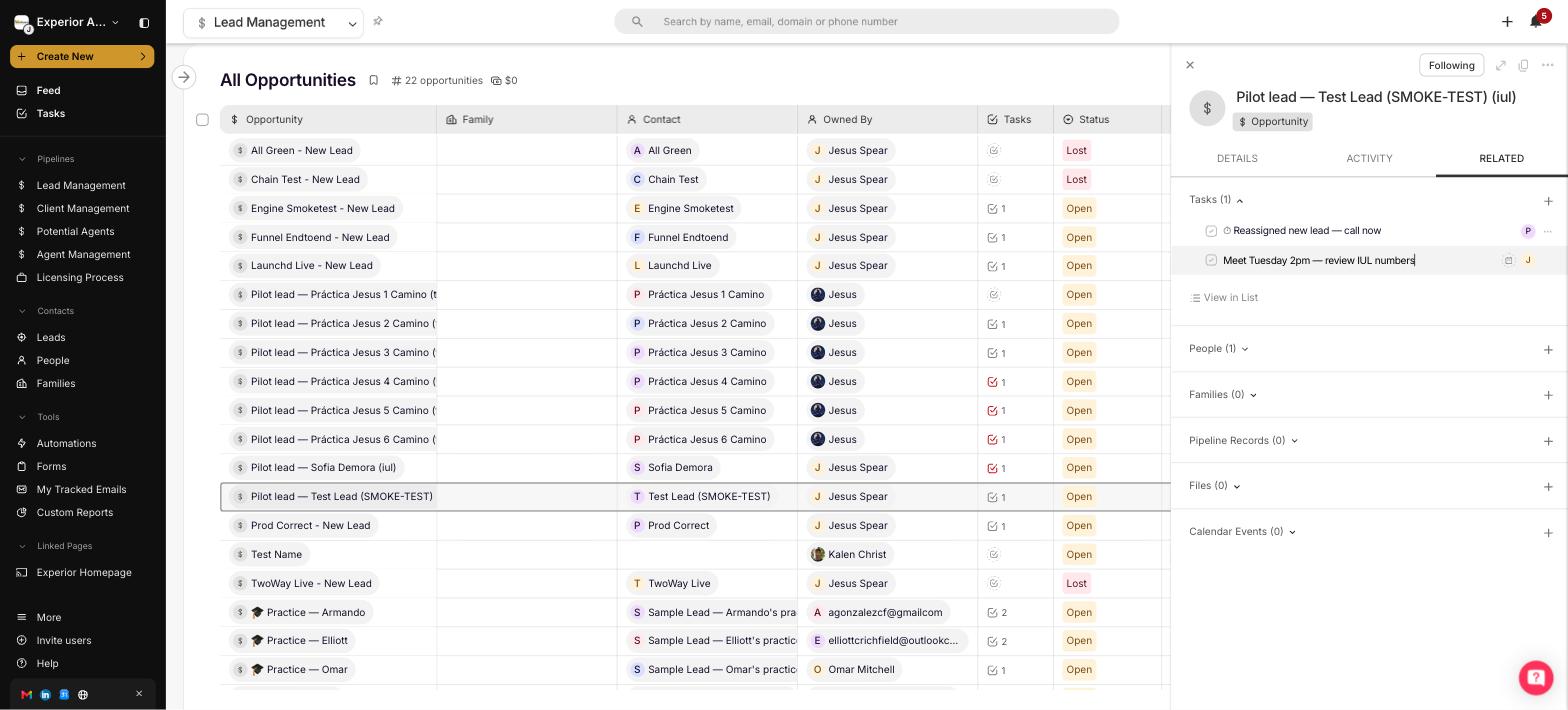1568x710 pixels.
Task: Dismiss the bottom integrations bar
Action: pyautogui.click(x=139, y=693)
